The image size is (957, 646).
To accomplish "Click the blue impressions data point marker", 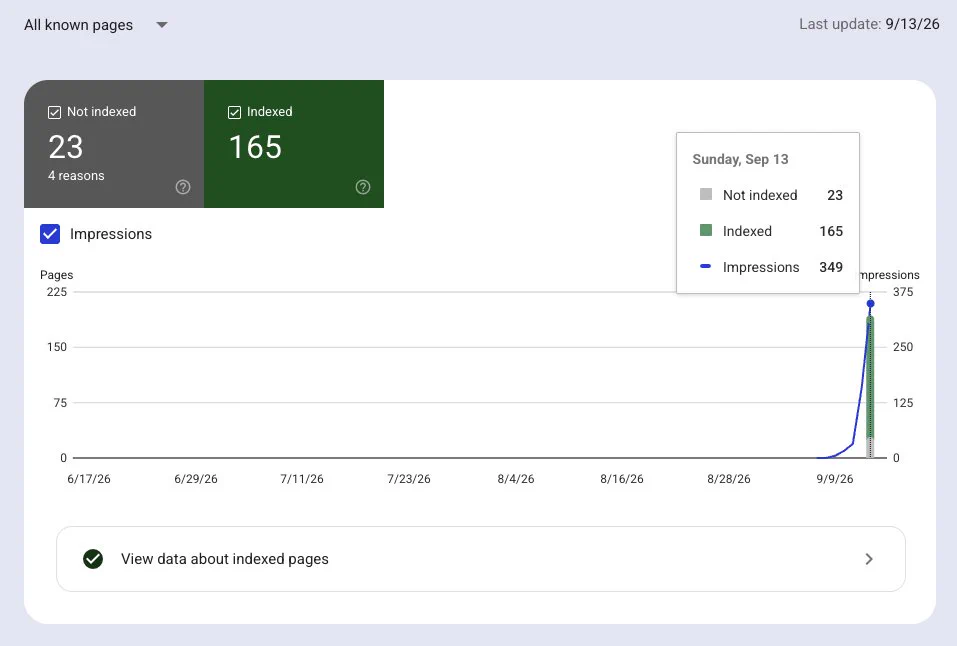I will (870, 303).
